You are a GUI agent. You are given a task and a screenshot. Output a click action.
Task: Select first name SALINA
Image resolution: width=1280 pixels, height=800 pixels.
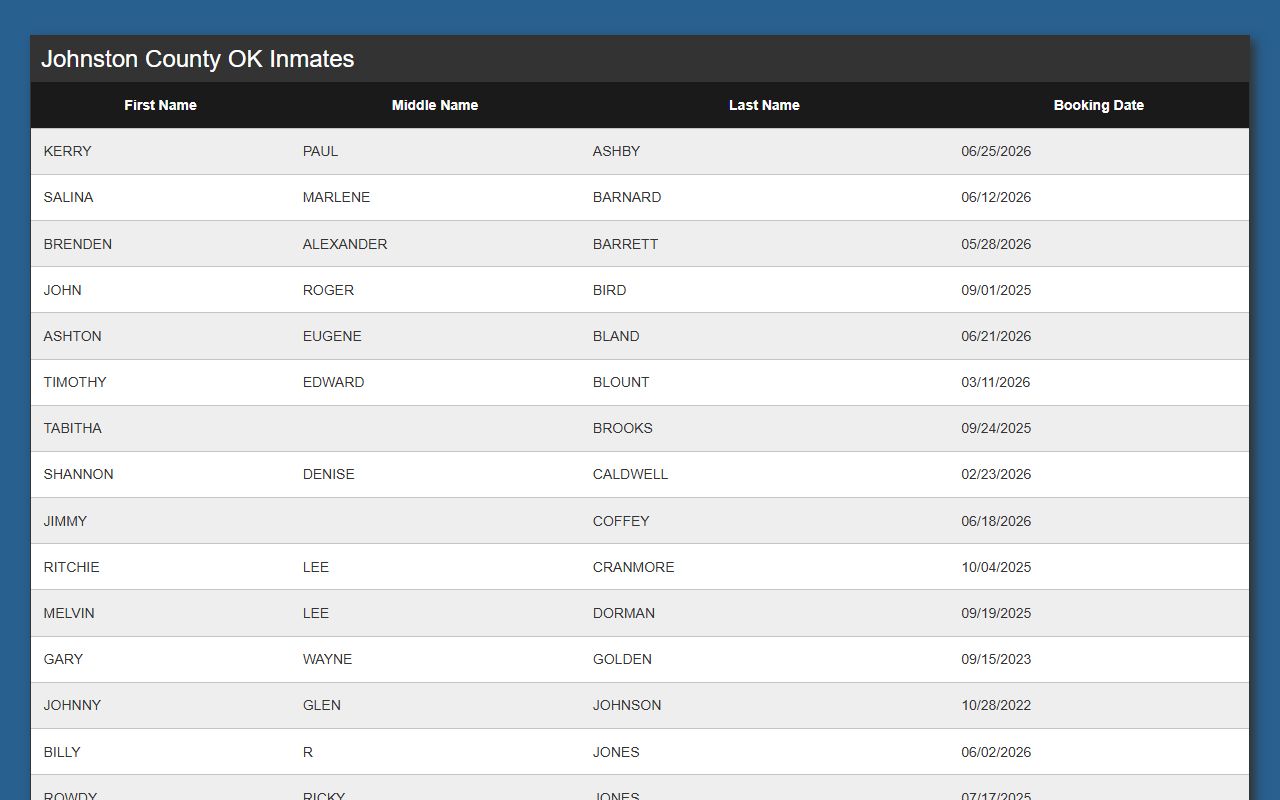[68, 197]
